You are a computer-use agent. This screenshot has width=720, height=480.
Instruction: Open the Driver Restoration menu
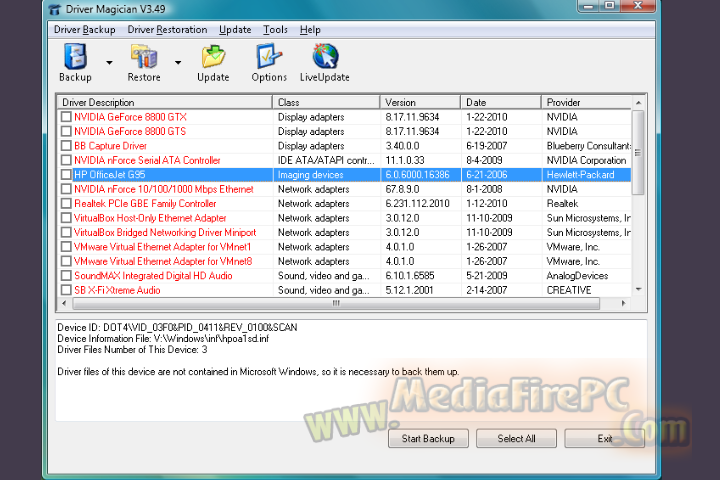[167, 30]
